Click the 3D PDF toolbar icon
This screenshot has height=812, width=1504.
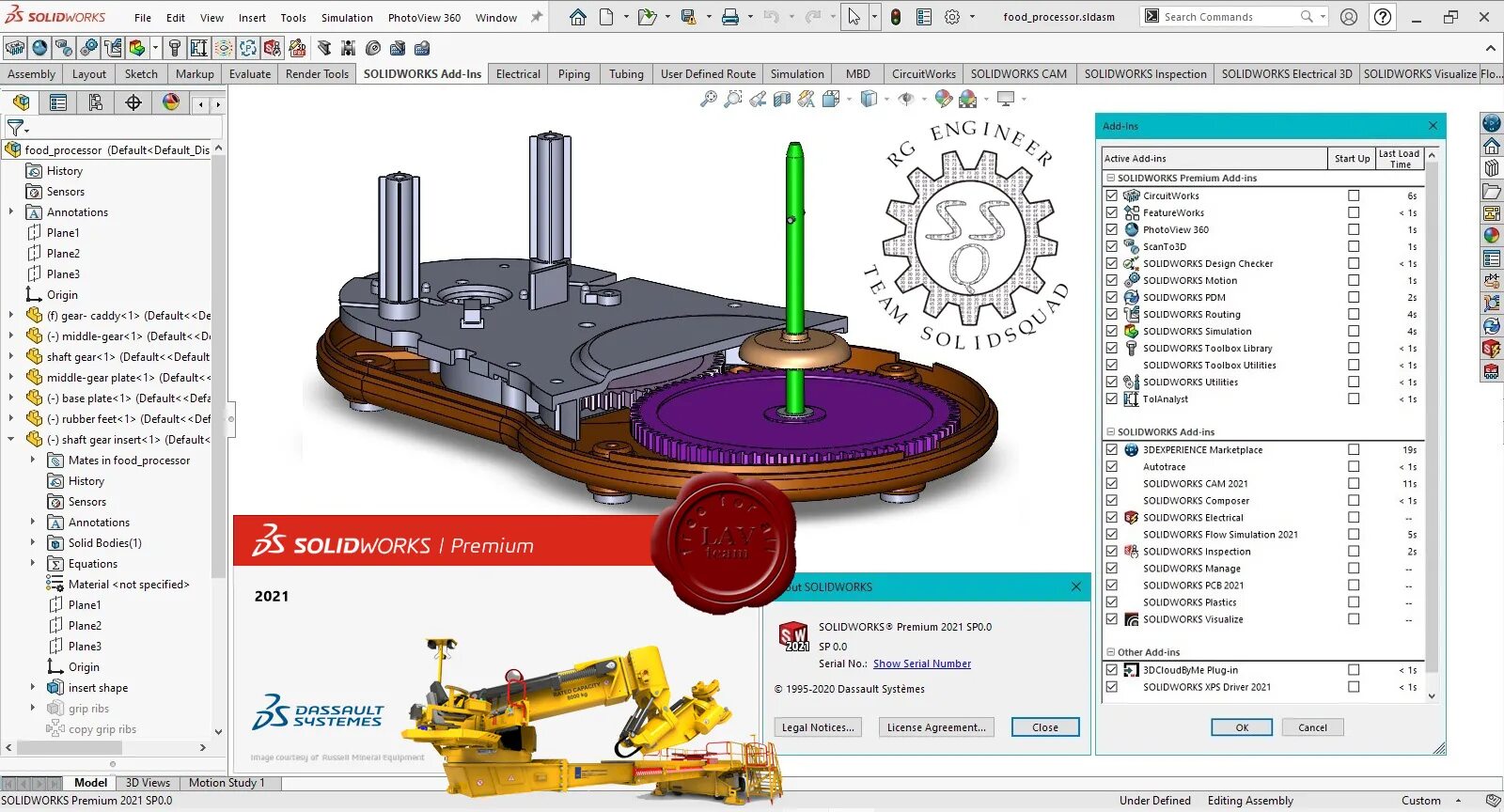click(x=297, y=48)
